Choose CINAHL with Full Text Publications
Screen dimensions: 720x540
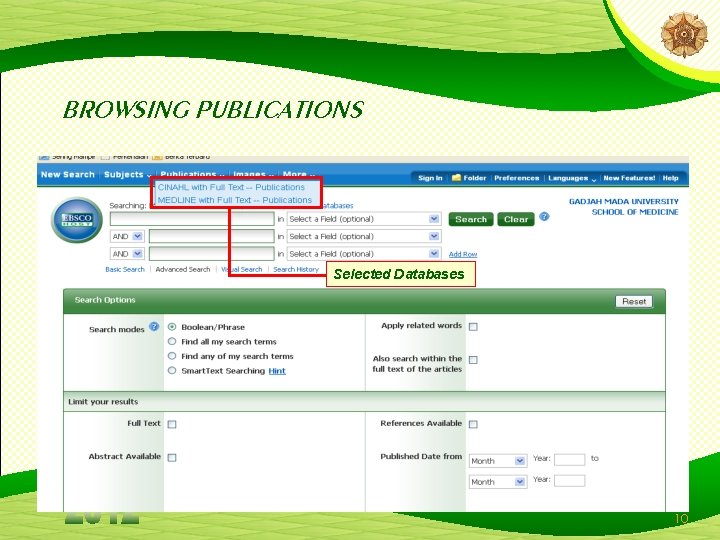pos(231,187)
